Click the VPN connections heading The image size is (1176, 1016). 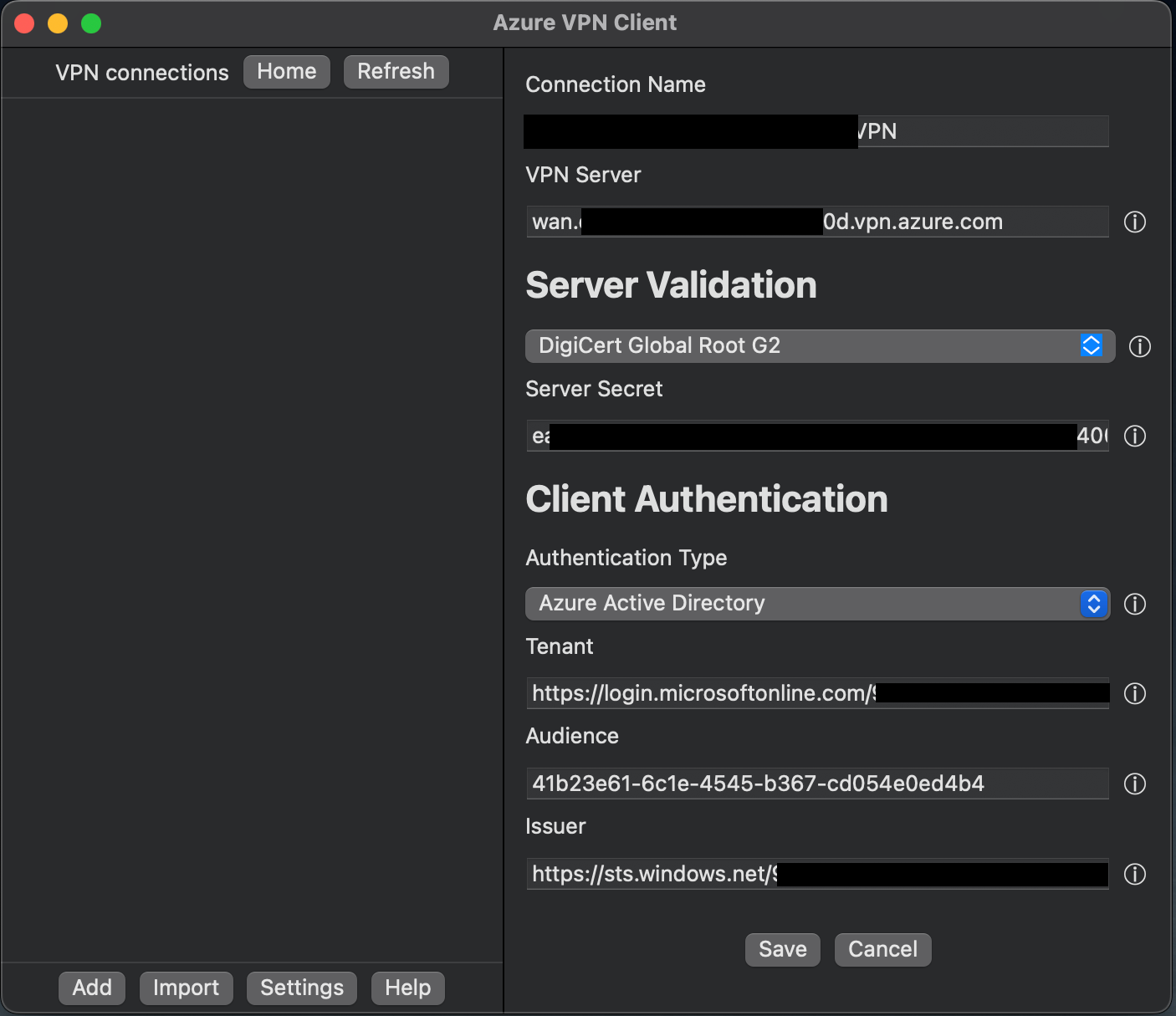coord(142,73)
